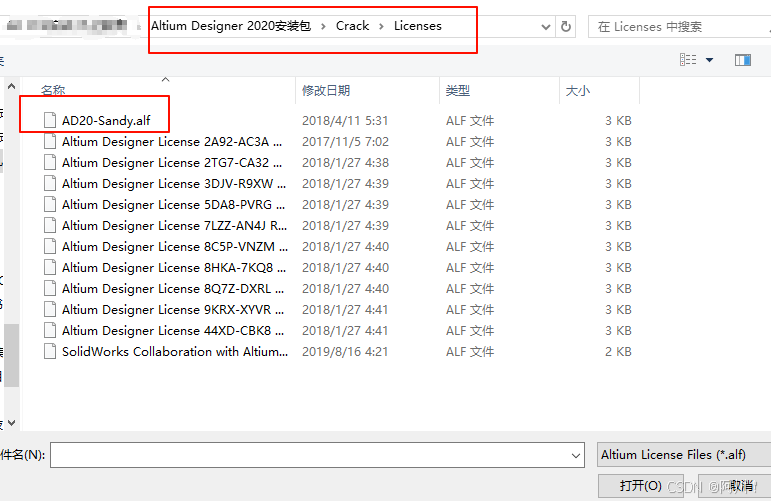Select Altium Designer License 3DJV-R9XW file

click(x=174, y=184)
